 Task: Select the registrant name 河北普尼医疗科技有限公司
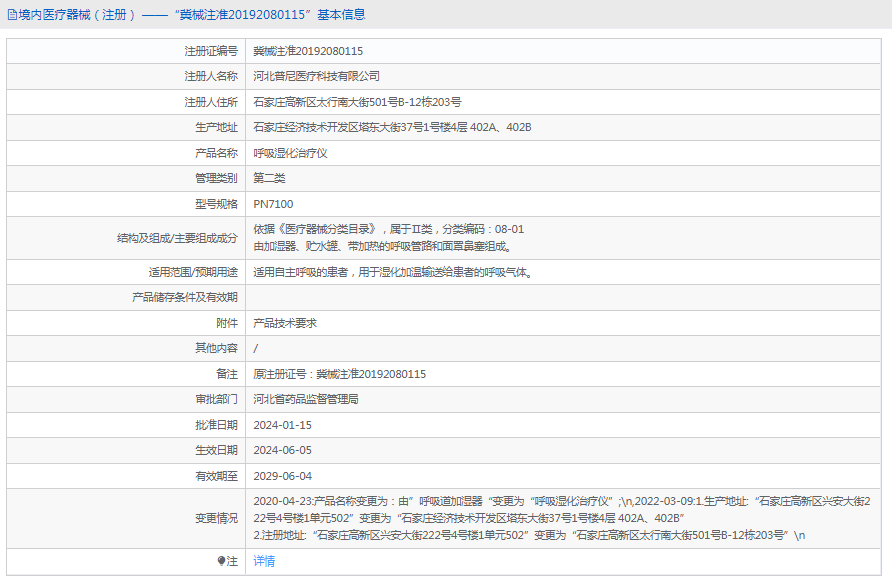click(x=316, y=76)
